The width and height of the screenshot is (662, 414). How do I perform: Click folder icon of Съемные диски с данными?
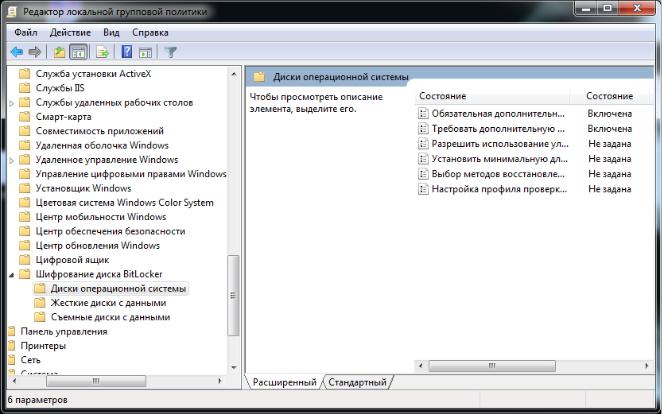[40, 317]
